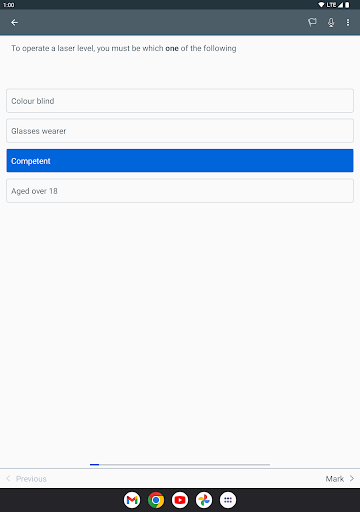Tap the back arrow in the header
The width and height of the screenshot is (360, 512).
14,22
